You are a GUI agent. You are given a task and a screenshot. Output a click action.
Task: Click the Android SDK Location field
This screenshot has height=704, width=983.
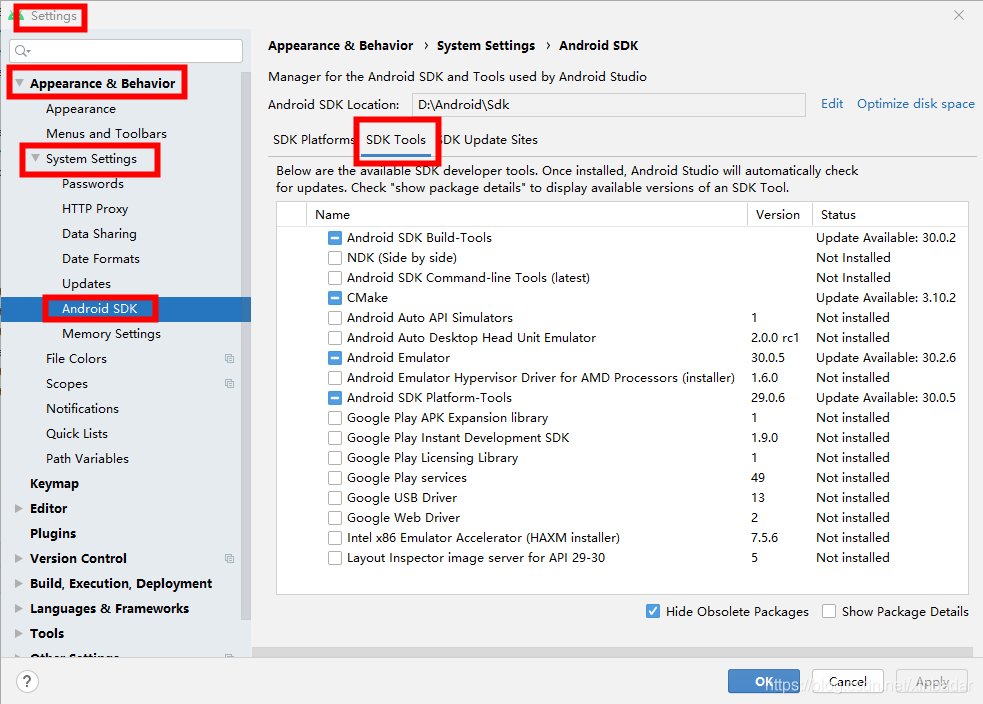coord(609,105)
